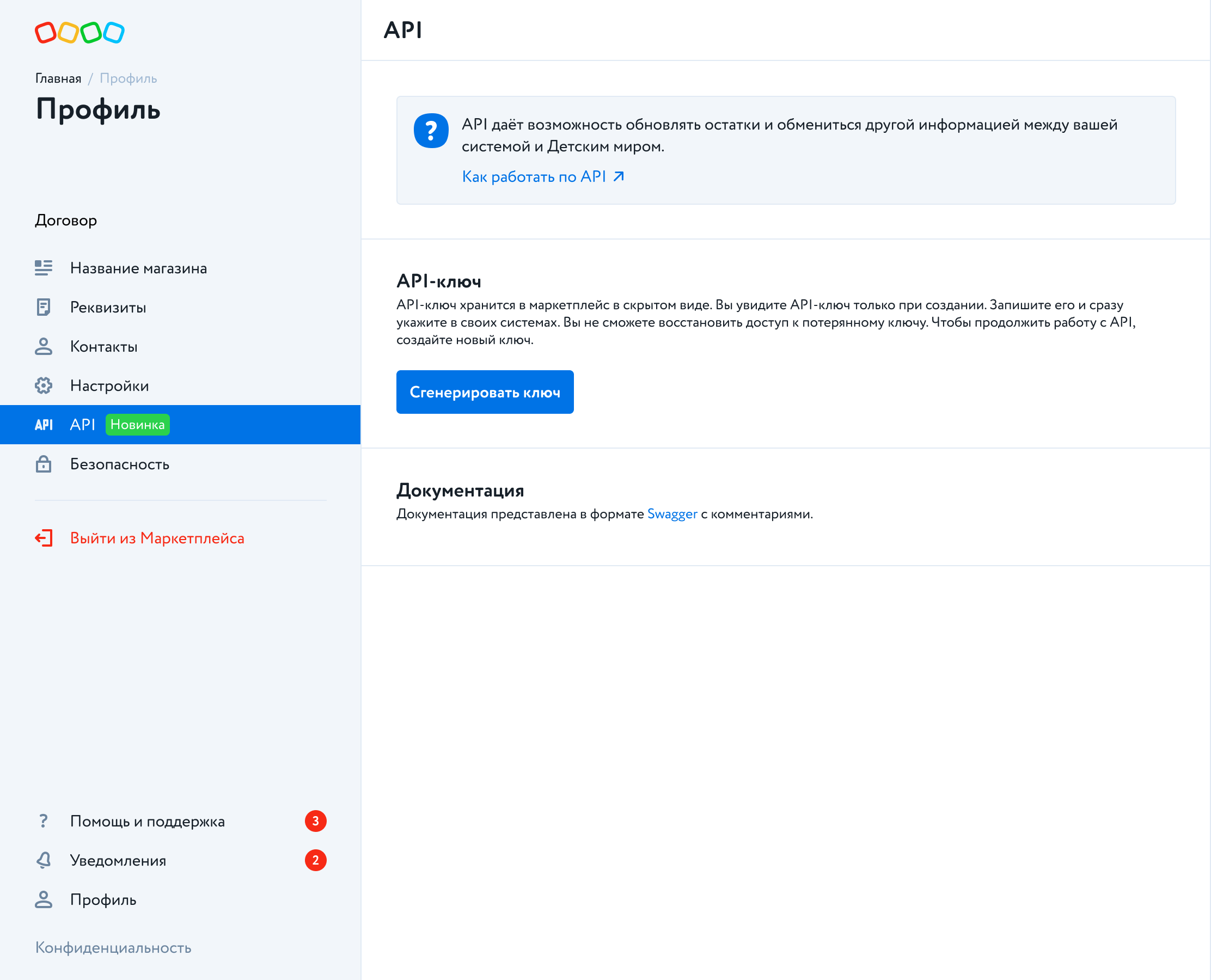Click the Безопасность lock icon
Viewport: 1211px width, 980px height.
tap(44, 464)
